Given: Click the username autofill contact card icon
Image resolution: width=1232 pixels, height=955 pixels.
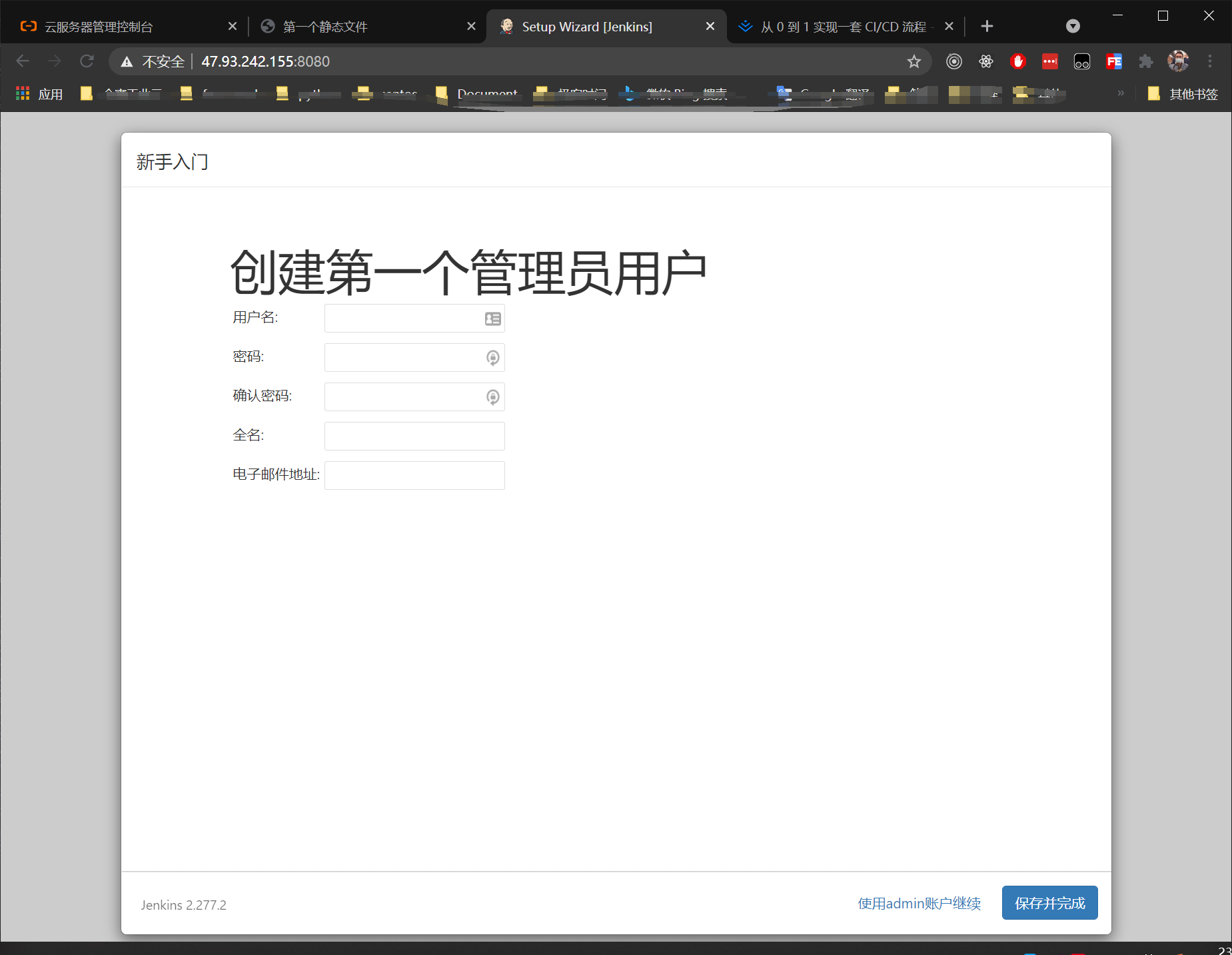Looking at the screenshot, I should (x=493, y=319).
